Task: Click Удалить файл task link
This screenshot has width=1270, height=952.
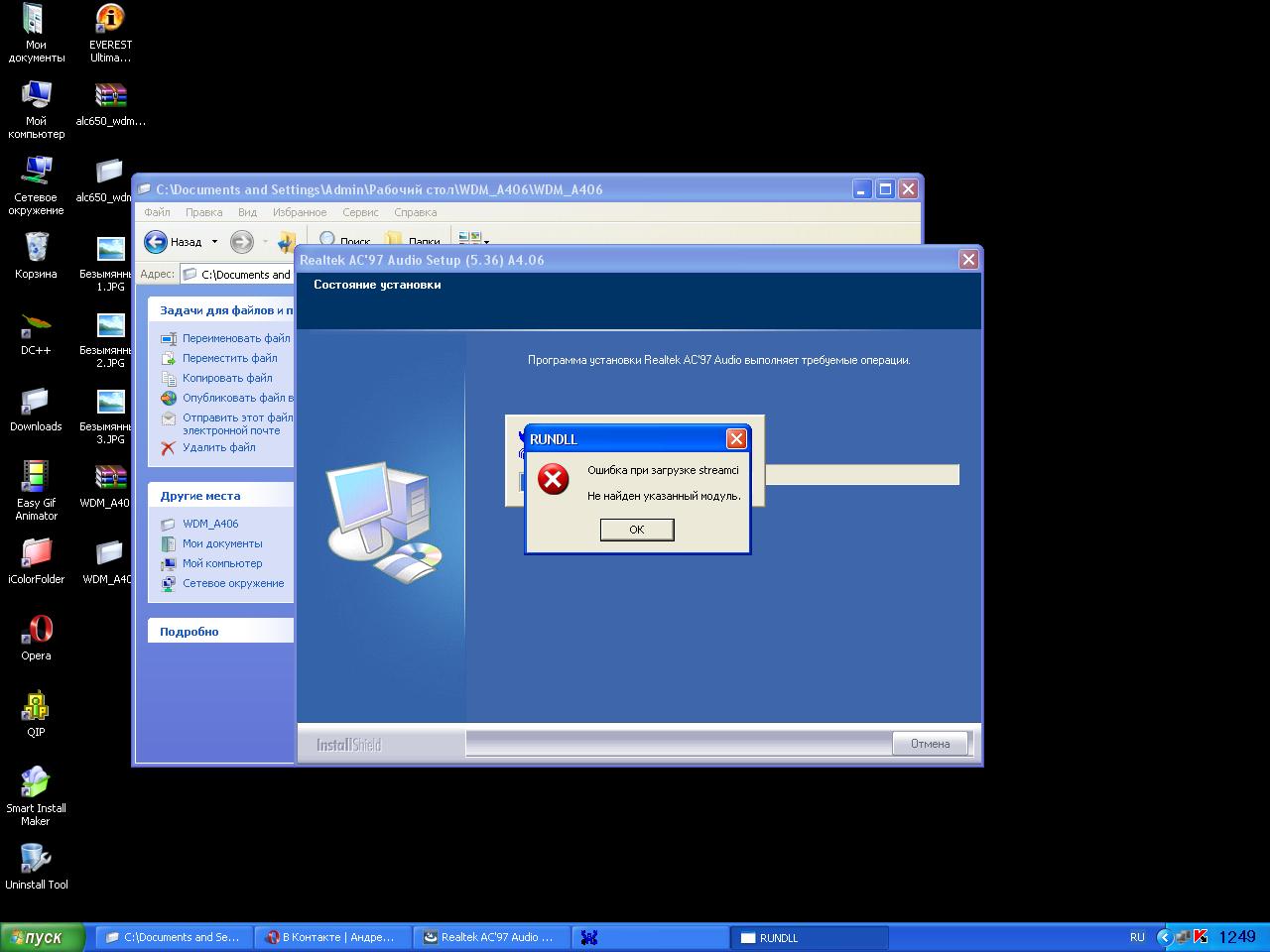Action: (x=218, y=447)
